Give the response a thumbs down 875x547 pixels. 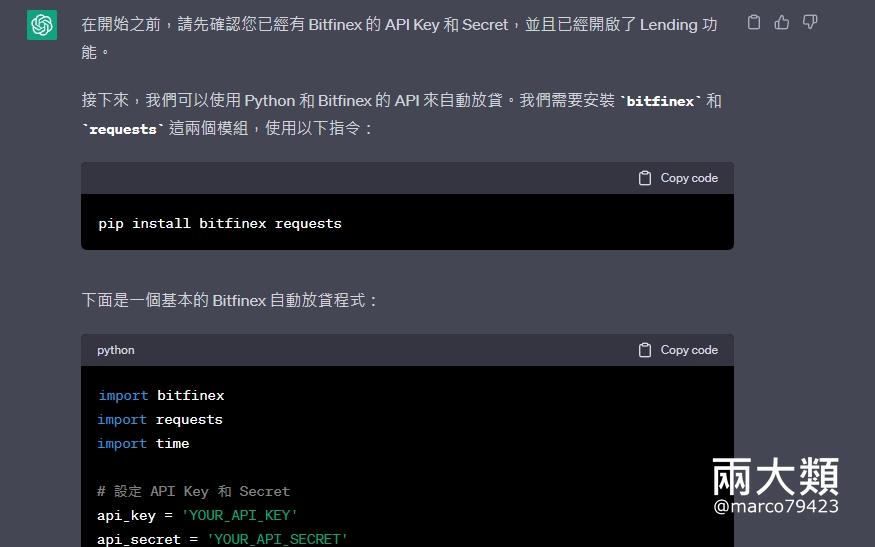(x=810, y=22)
